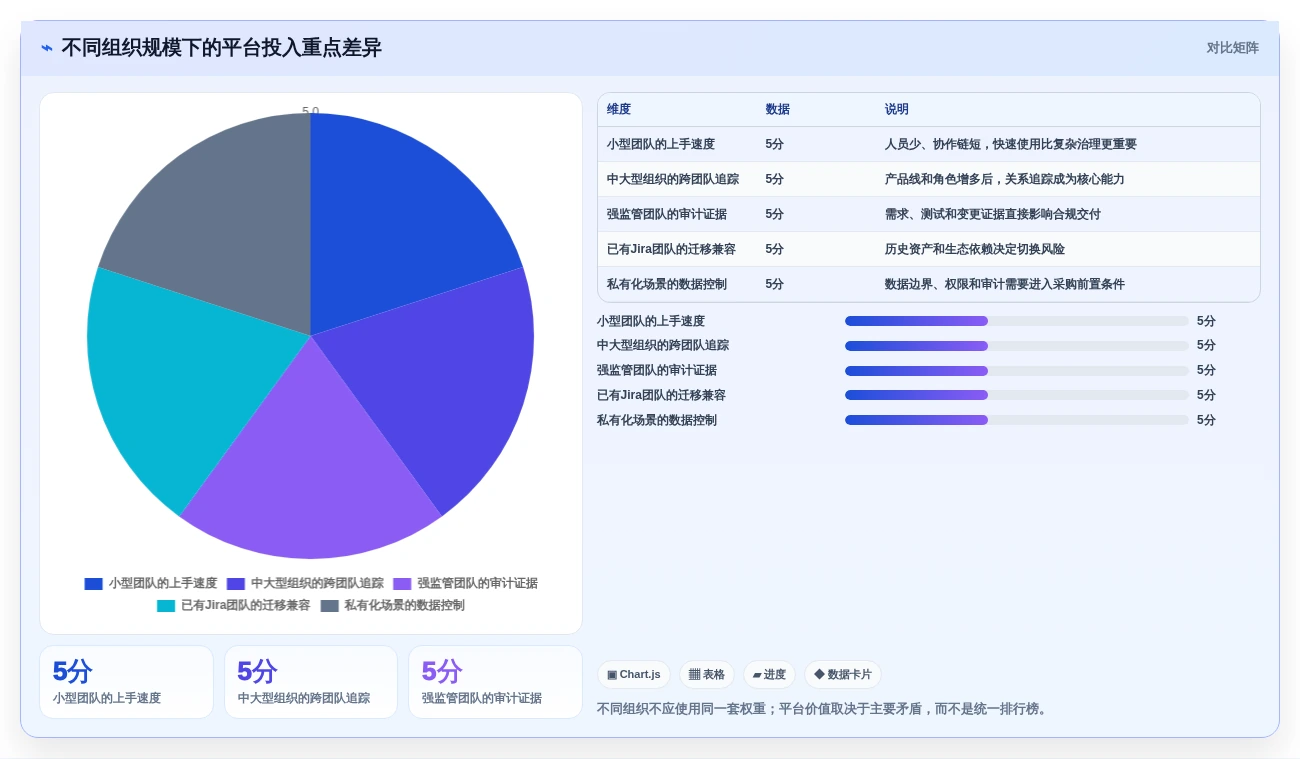Screen dimensions: 1300x759
Task: Click the 5.0 axis label above the pie
Action: 311,111
